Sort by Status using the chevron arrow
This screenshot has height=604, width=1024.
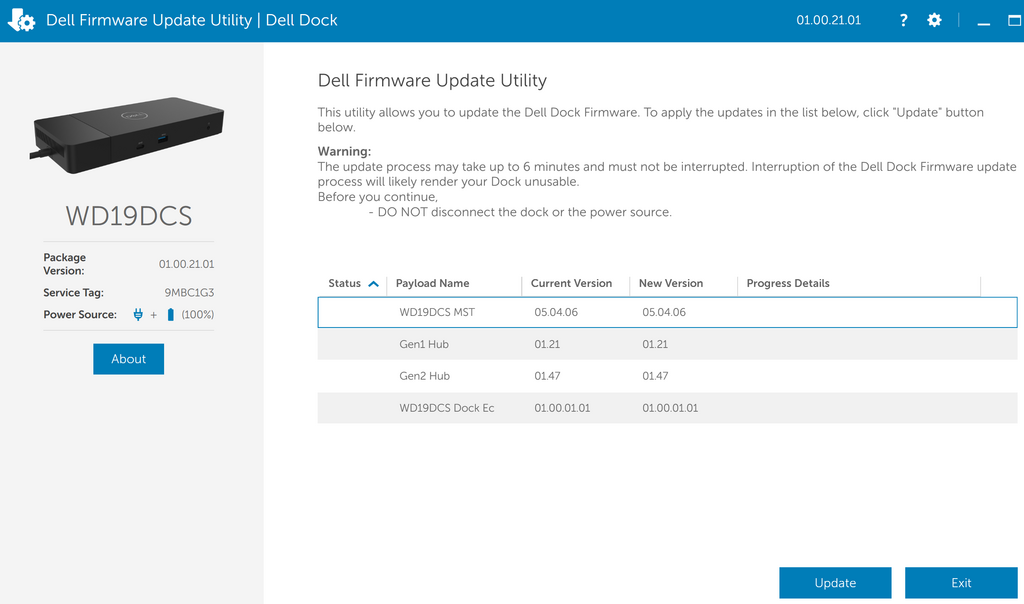(374, 283)
